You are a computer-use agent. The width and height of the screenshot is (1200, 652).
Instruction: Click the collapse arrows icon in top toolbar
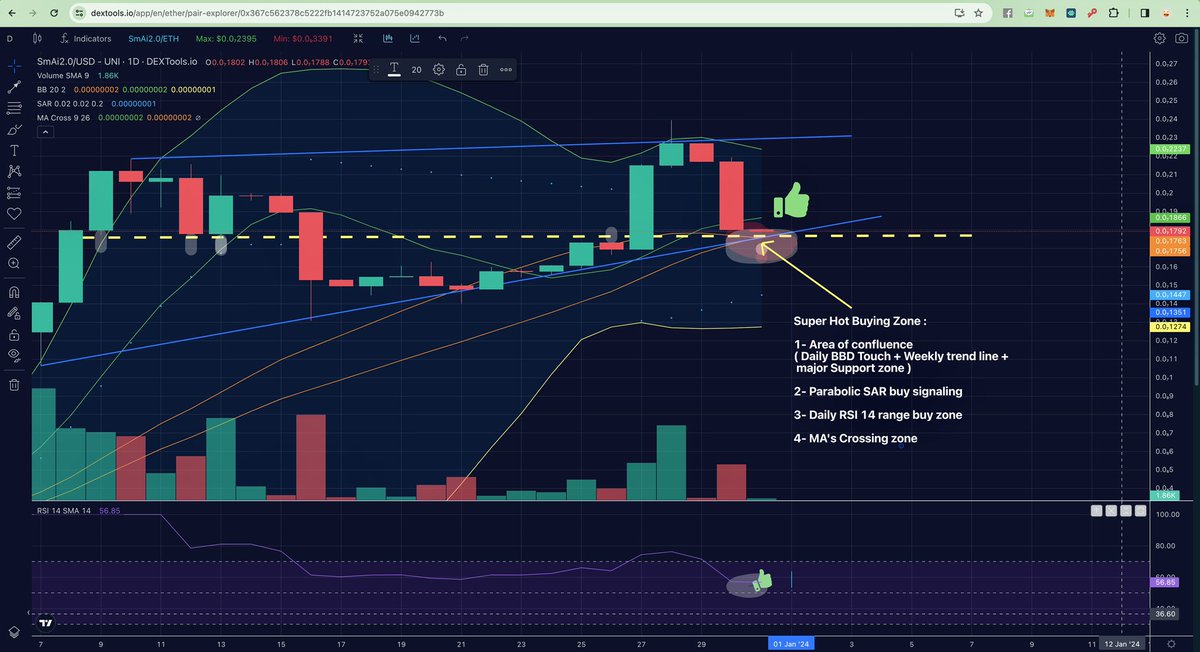(358, 38)
